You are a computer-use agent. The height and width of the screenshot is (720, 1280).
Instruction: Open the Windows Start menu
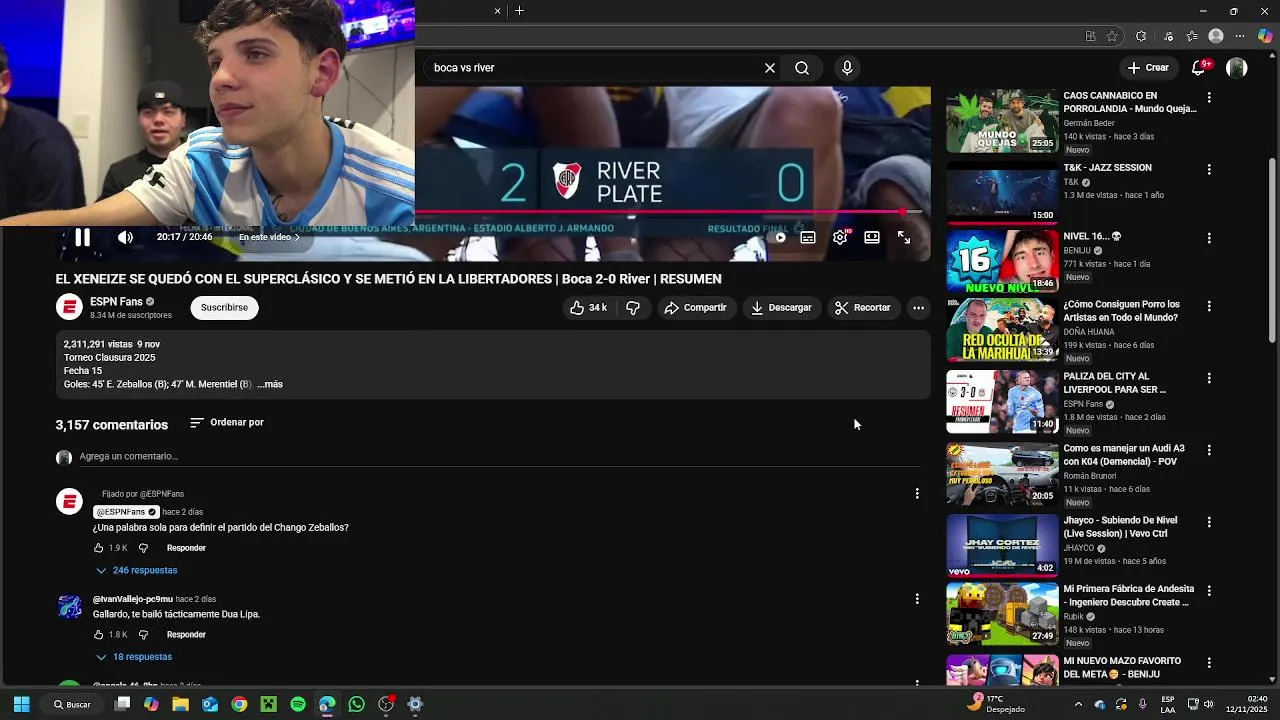(21, 704)
